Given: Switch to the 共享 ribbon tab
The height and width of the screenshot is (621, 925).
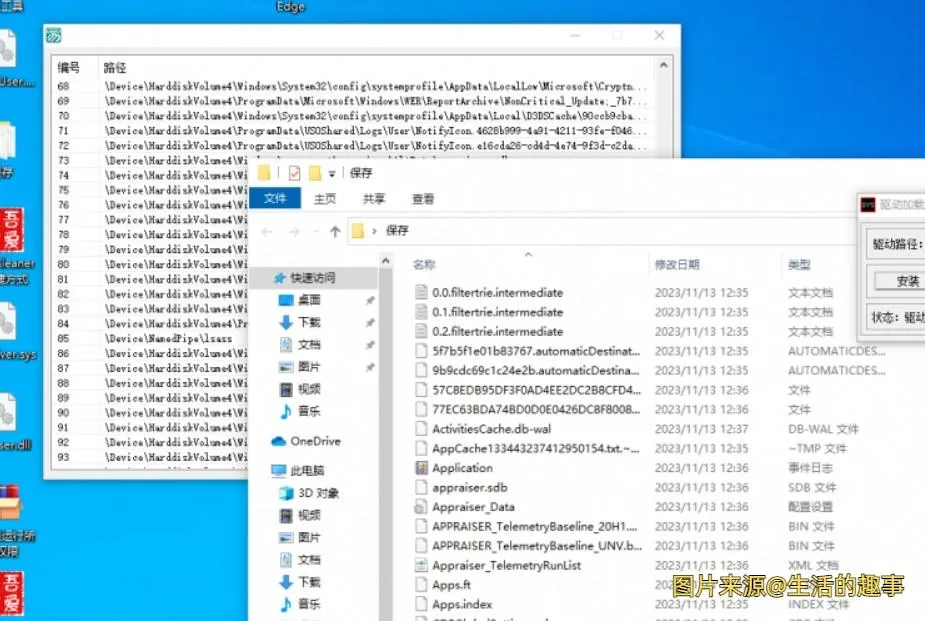Looking at the screenshot, I should tap(374, 199).
